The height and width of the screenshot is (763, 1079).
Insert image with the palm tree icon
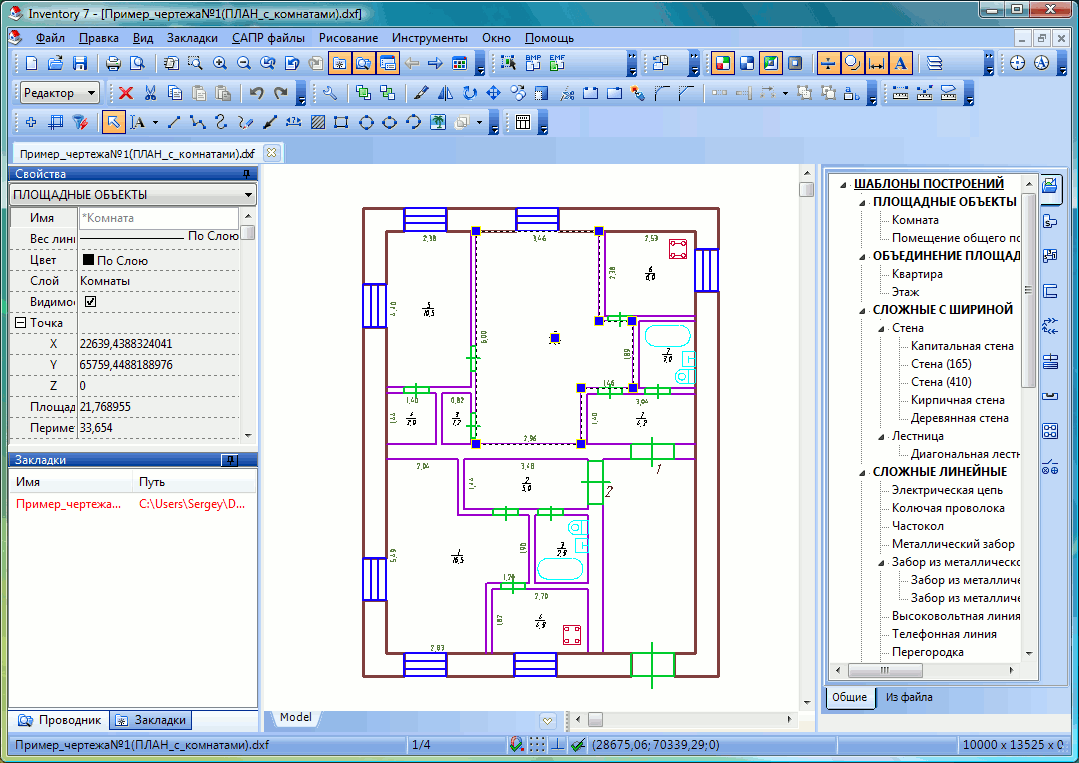(438, 122)
